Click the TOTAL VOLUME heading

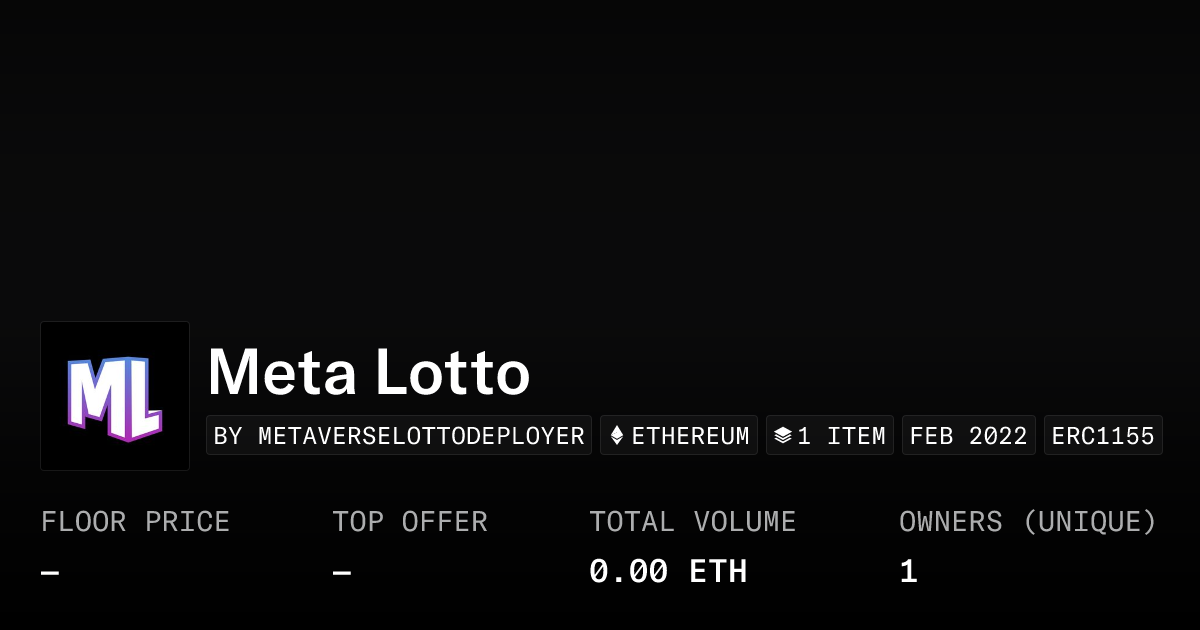click(x=692, y=522)
